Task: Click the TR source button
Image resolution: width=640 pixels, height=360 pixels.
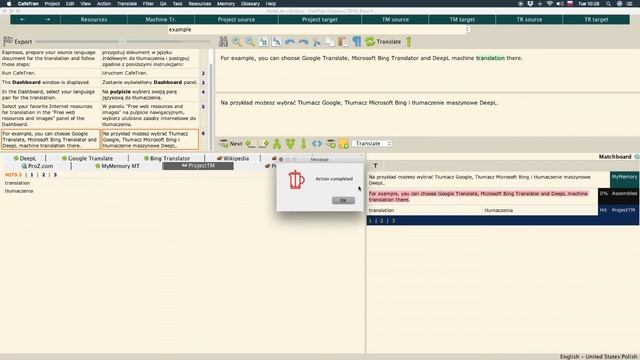Action: (x=529, y=19)
